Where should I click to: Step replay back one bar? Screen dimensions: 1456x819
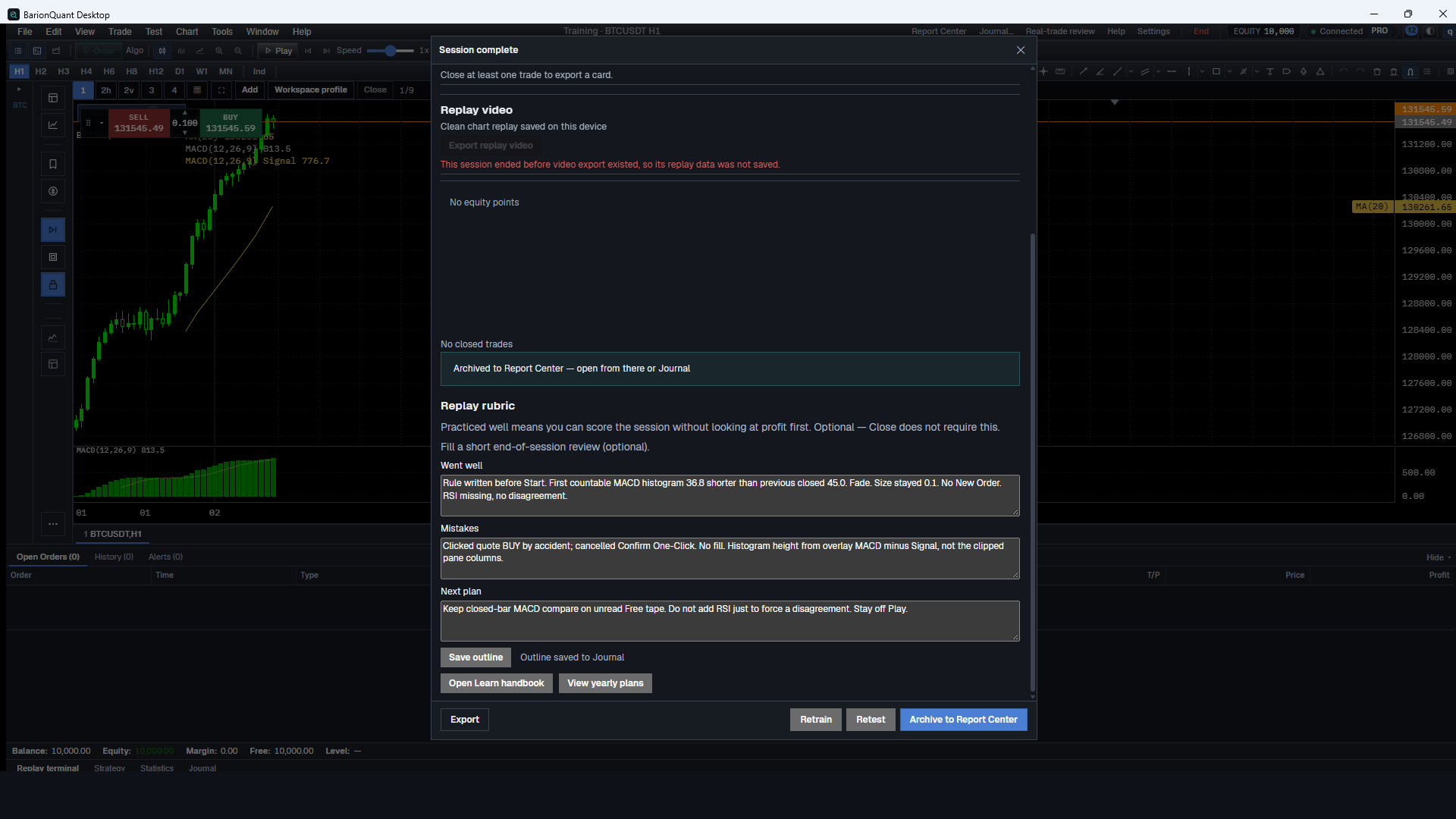coord(308,51)
